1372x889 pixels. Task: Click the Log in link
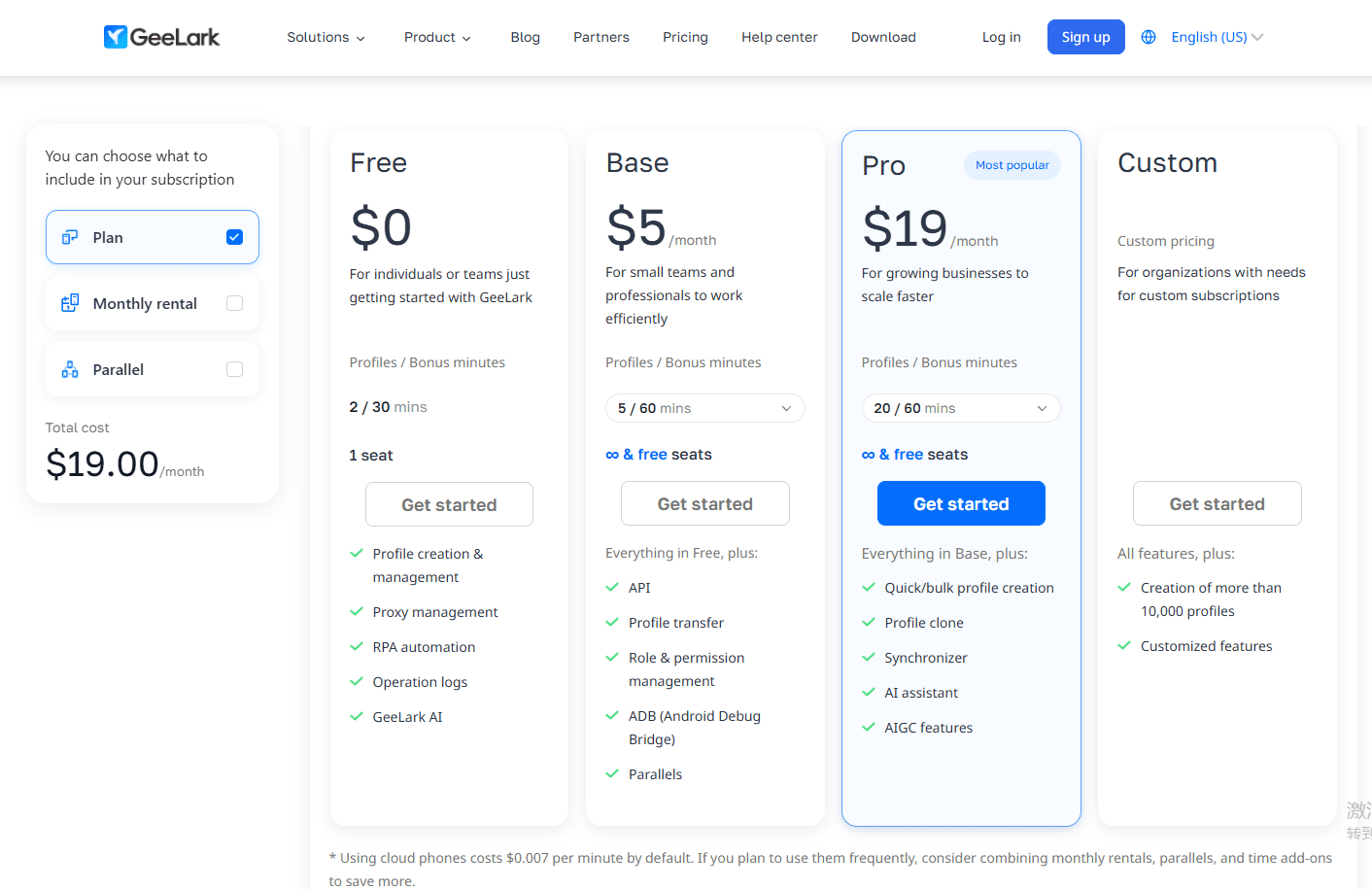pyautogui.click(x=1001, y=37)
